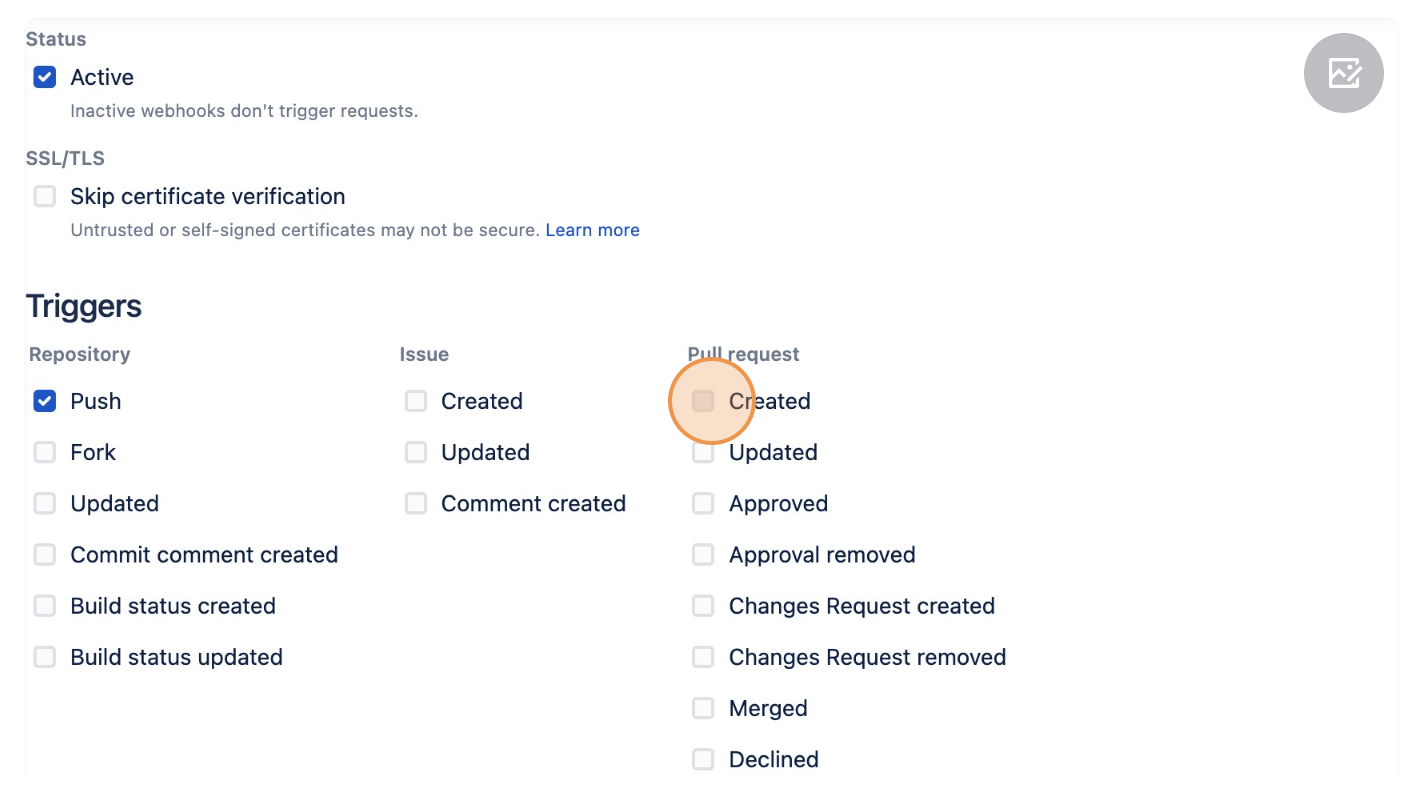This screenshot has width=1416, height=792.
Task: Enable the Repository Fork trigger
Action: click(45, 452)
